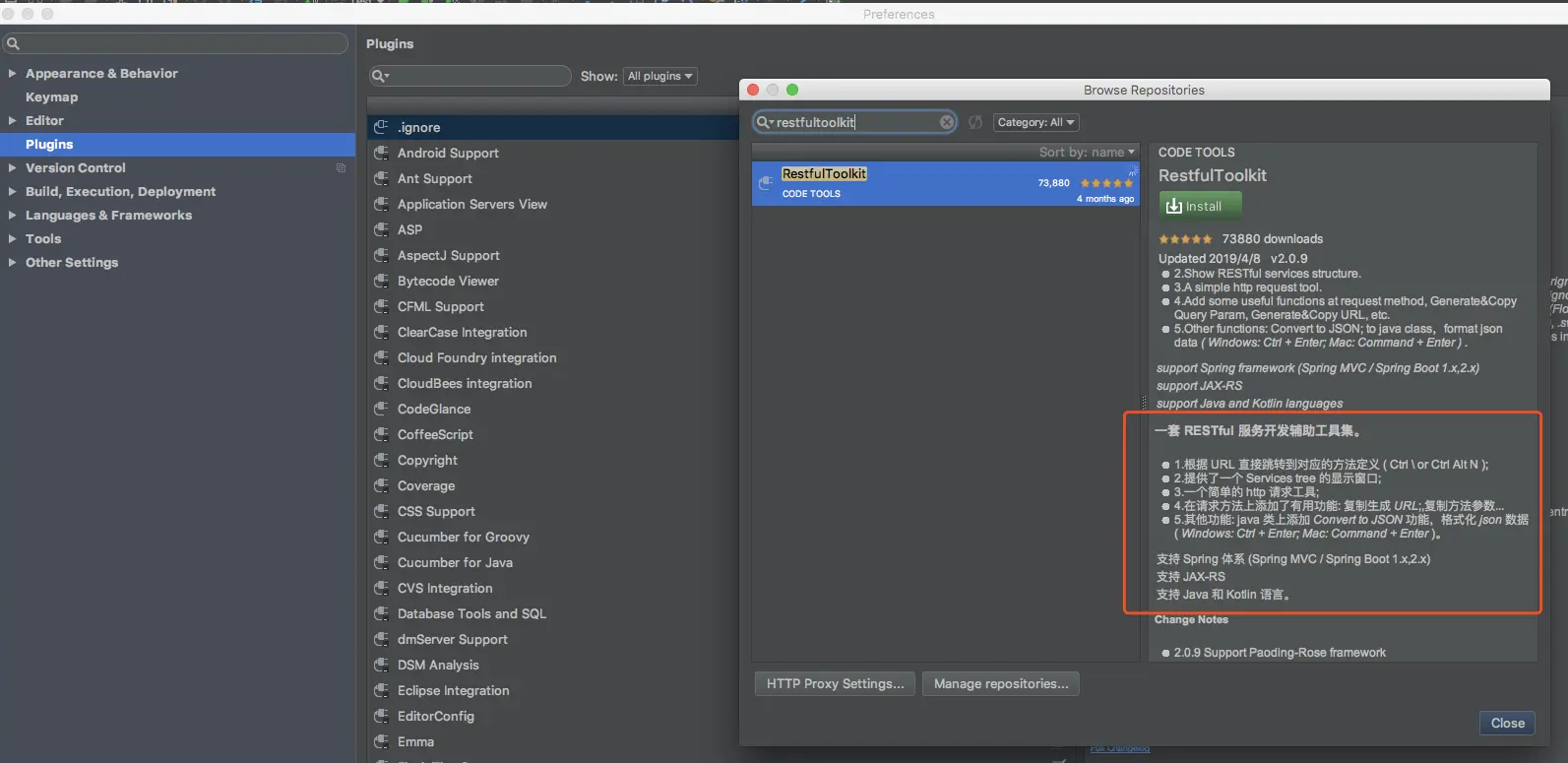Click the Change Notes heading

tap(1191, 620)
